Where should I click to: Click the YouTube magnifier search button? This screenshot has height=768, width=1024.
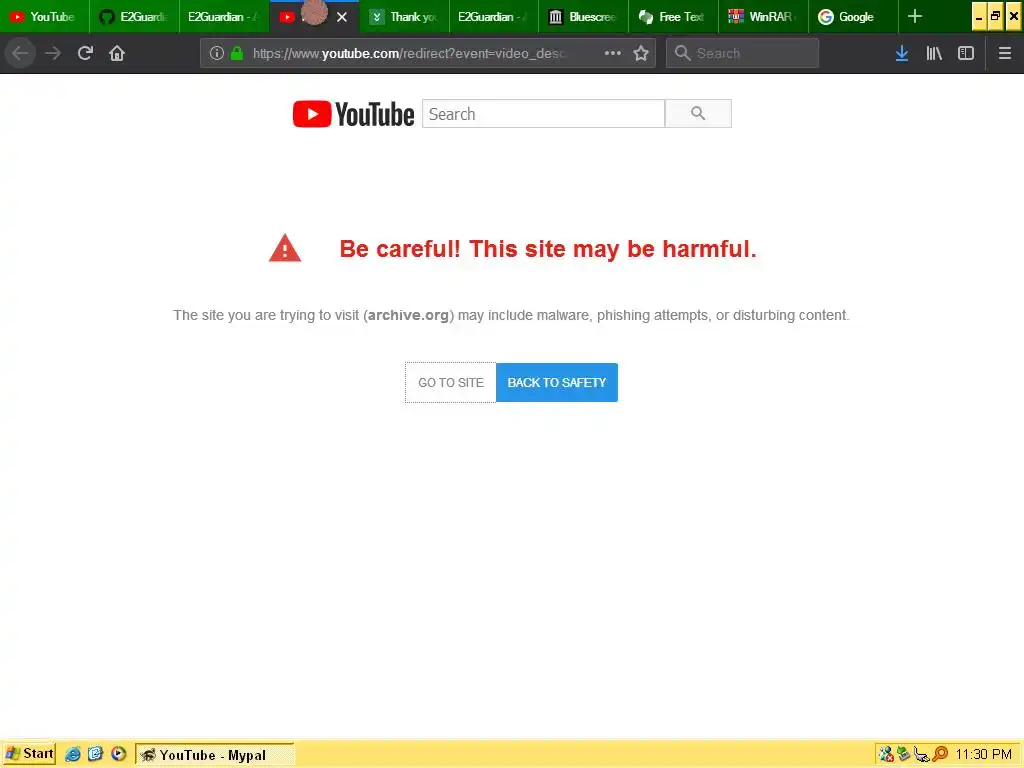(698, 114)
